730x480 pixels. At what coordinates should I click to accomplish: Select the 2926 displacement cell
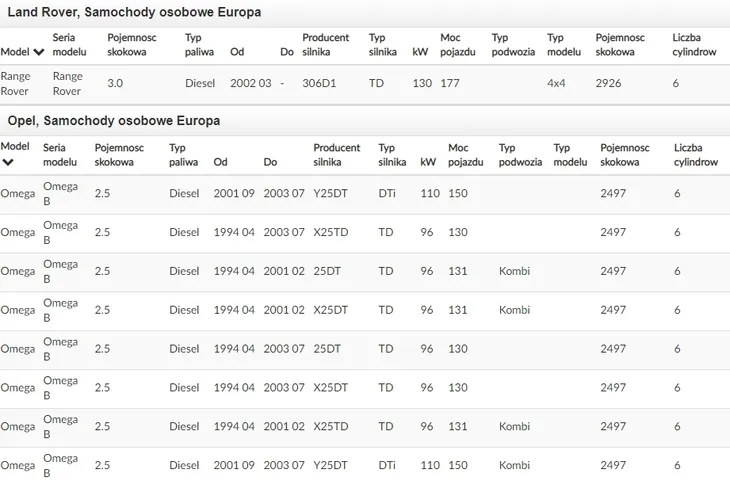click(608, 83)
